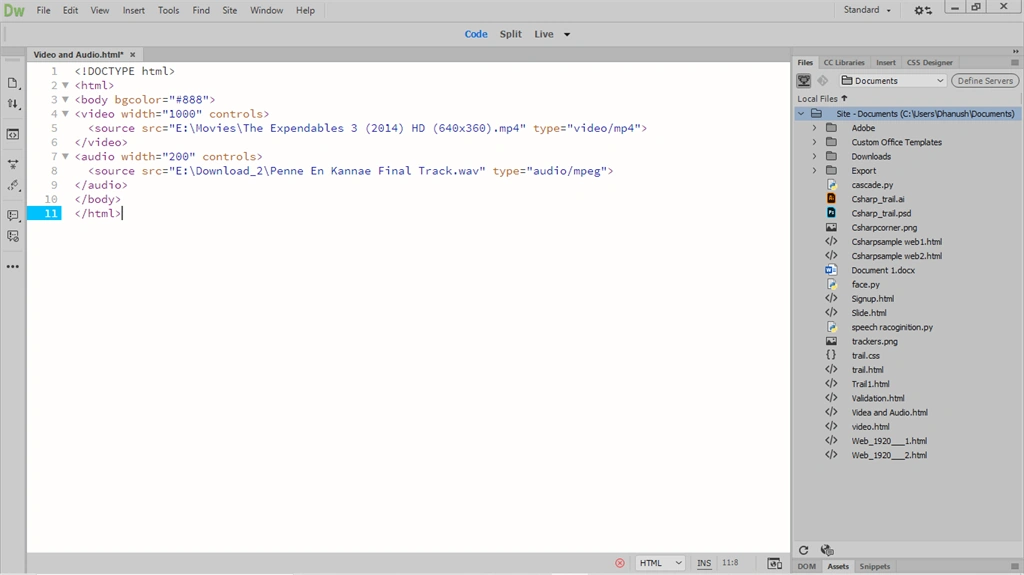Toggle the INS insert mode indicator
The width and height of the screenshot is (1024, 575).
tap(703, 563)
